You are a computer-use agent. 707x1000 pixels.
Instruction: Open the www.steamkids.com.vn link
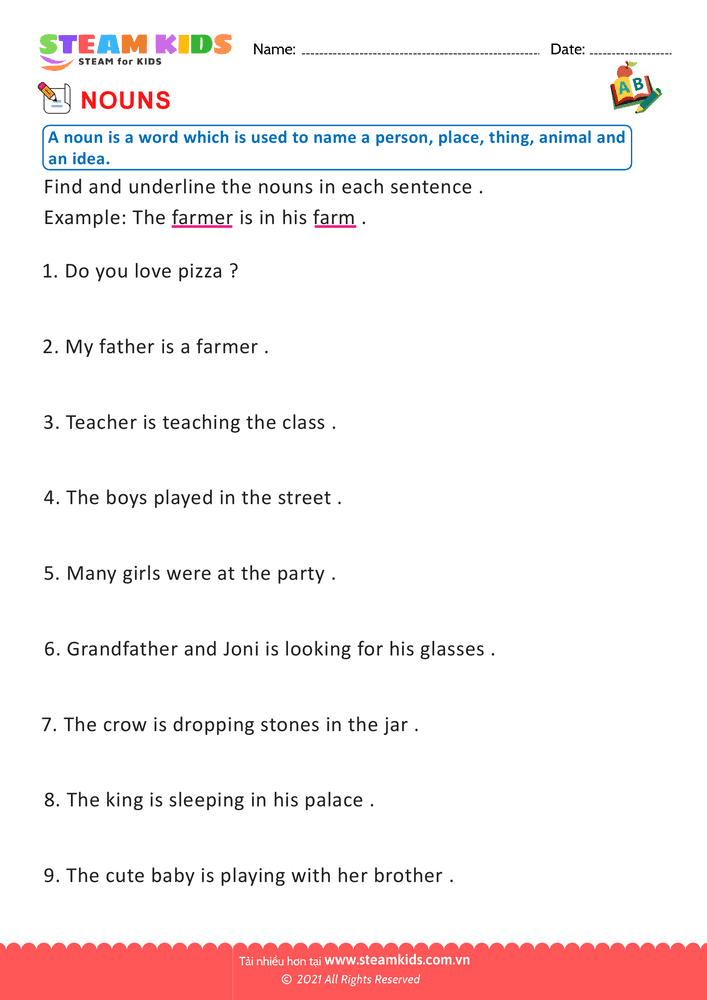(x=397, y=960)
